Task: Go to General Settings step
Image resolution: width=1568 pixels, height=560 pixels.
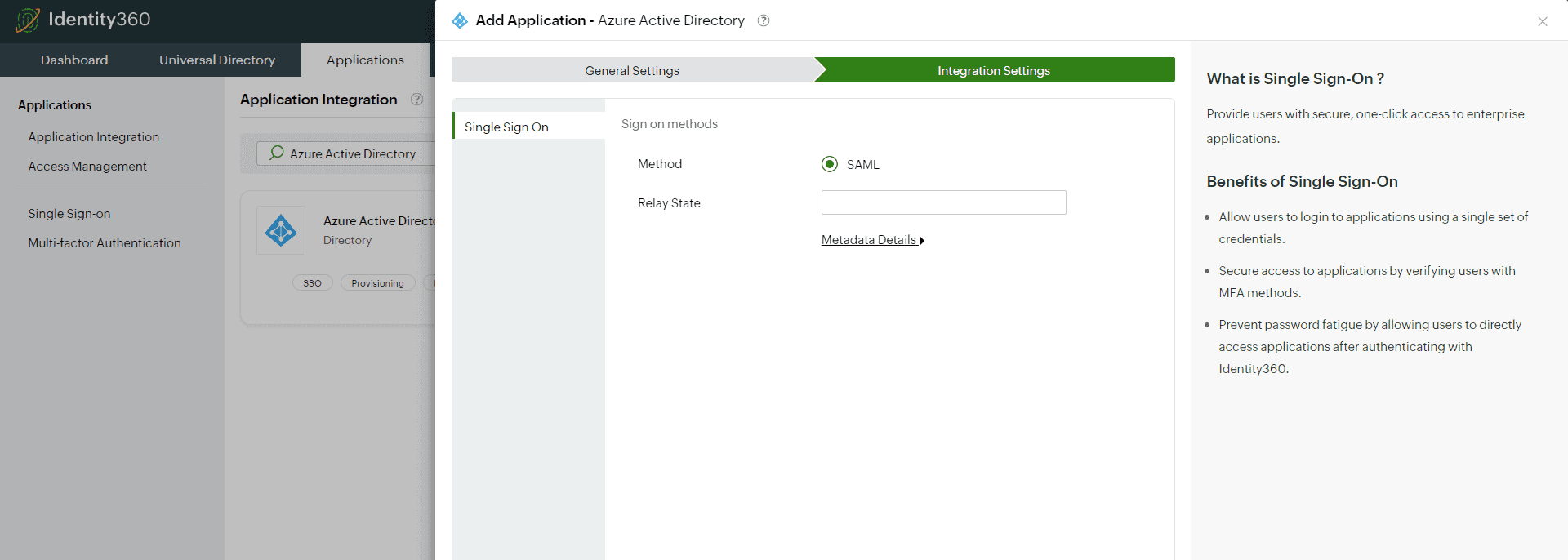Action: tap(632, 70)
